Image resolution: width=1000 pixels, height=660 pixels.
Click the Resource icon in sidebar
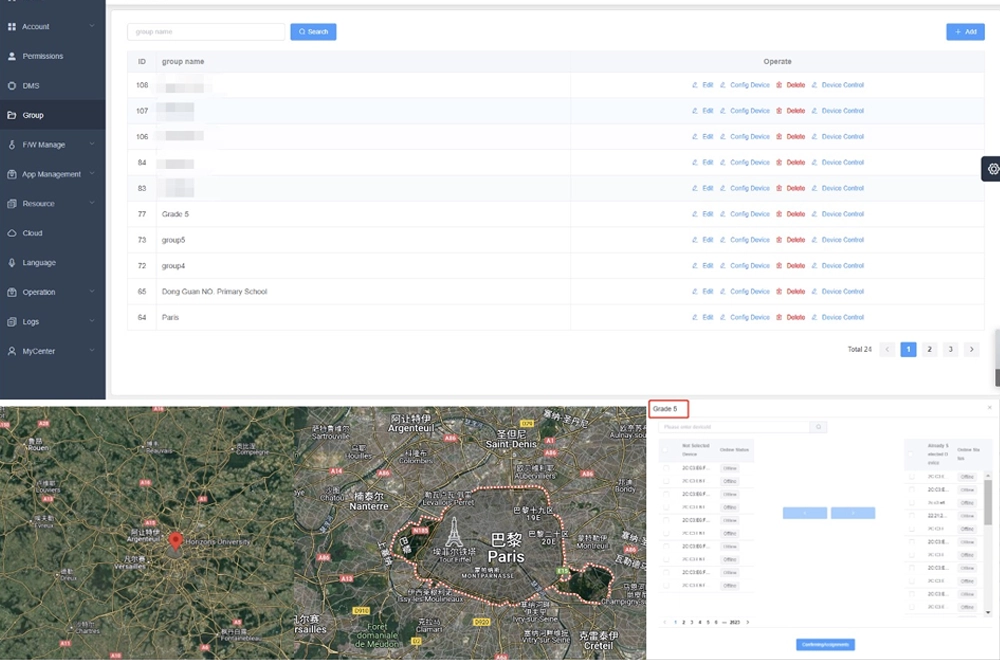(11, 203)
